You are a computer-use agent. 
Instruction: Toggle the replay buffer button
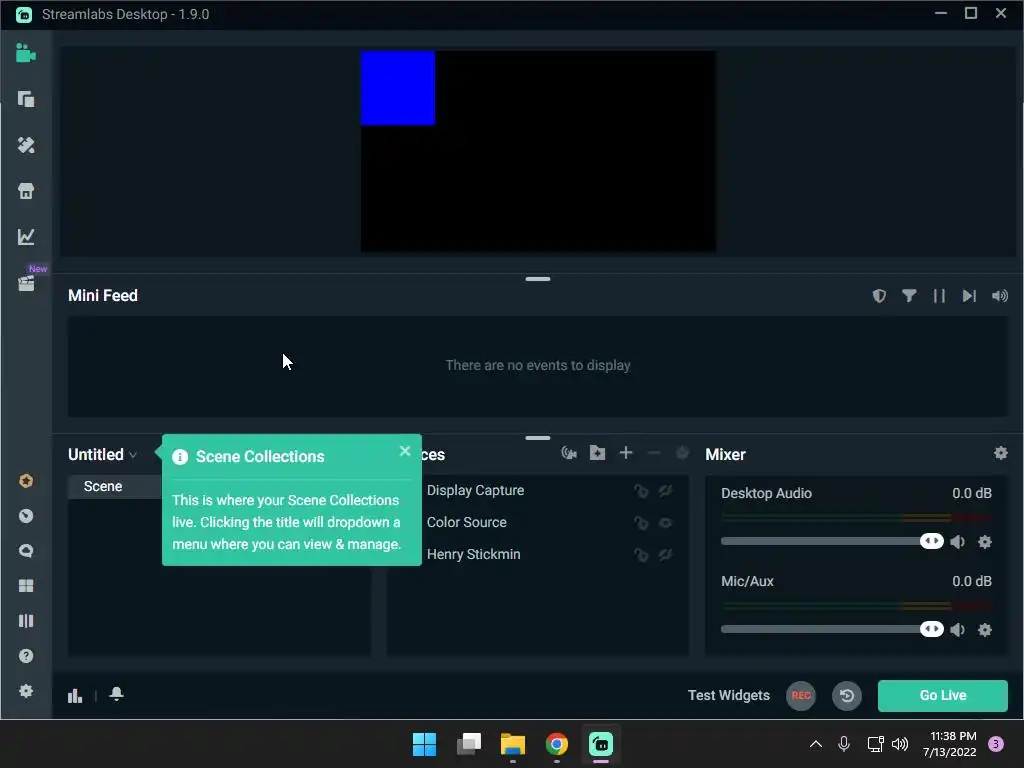coord(846,696)
